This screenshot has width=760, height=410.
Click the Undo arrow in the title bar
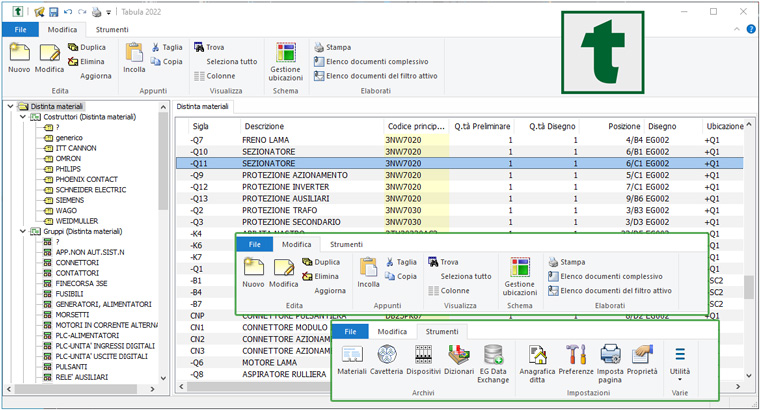(67, 12)
